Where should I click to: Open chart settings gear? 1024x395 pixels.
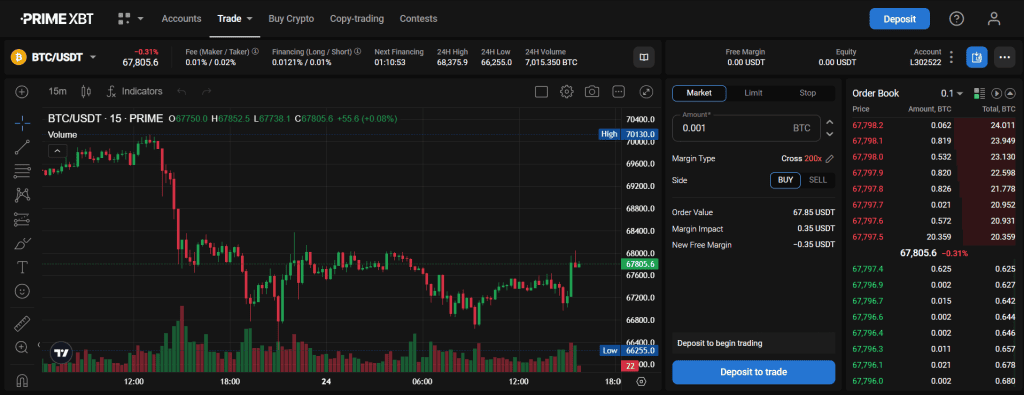566,91
